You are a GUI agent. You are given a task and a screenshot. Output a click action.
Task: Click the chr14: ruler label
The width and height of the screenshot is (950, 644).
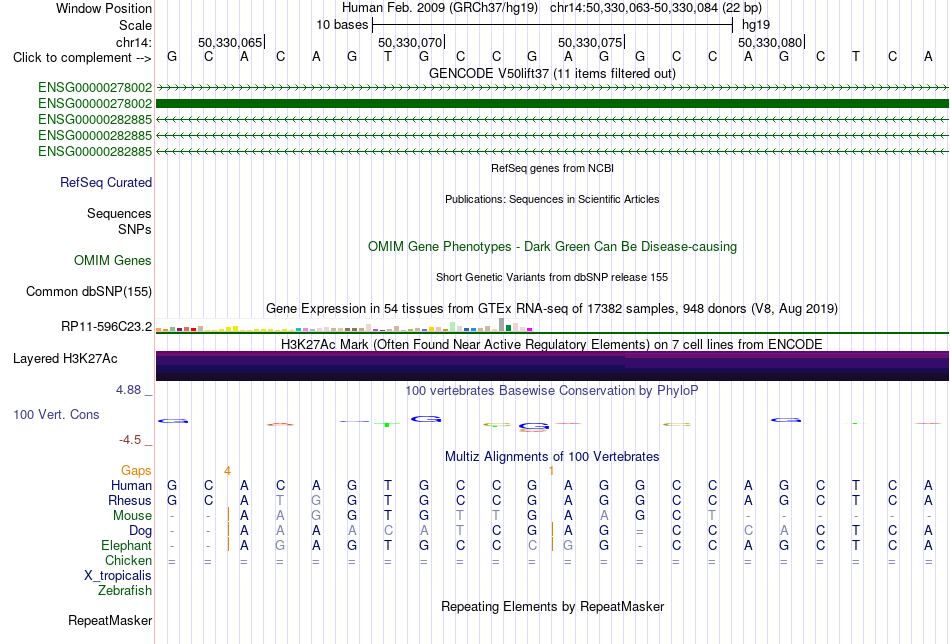(133, 42)
